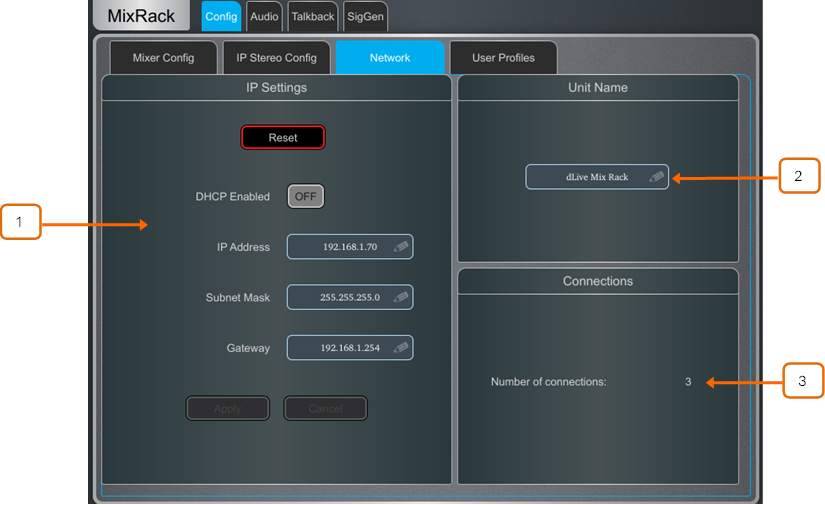Click the 192.168.1.70 IP address text
Image resolution: width=825 pixels, height=505 pixels.
(349, 247)
